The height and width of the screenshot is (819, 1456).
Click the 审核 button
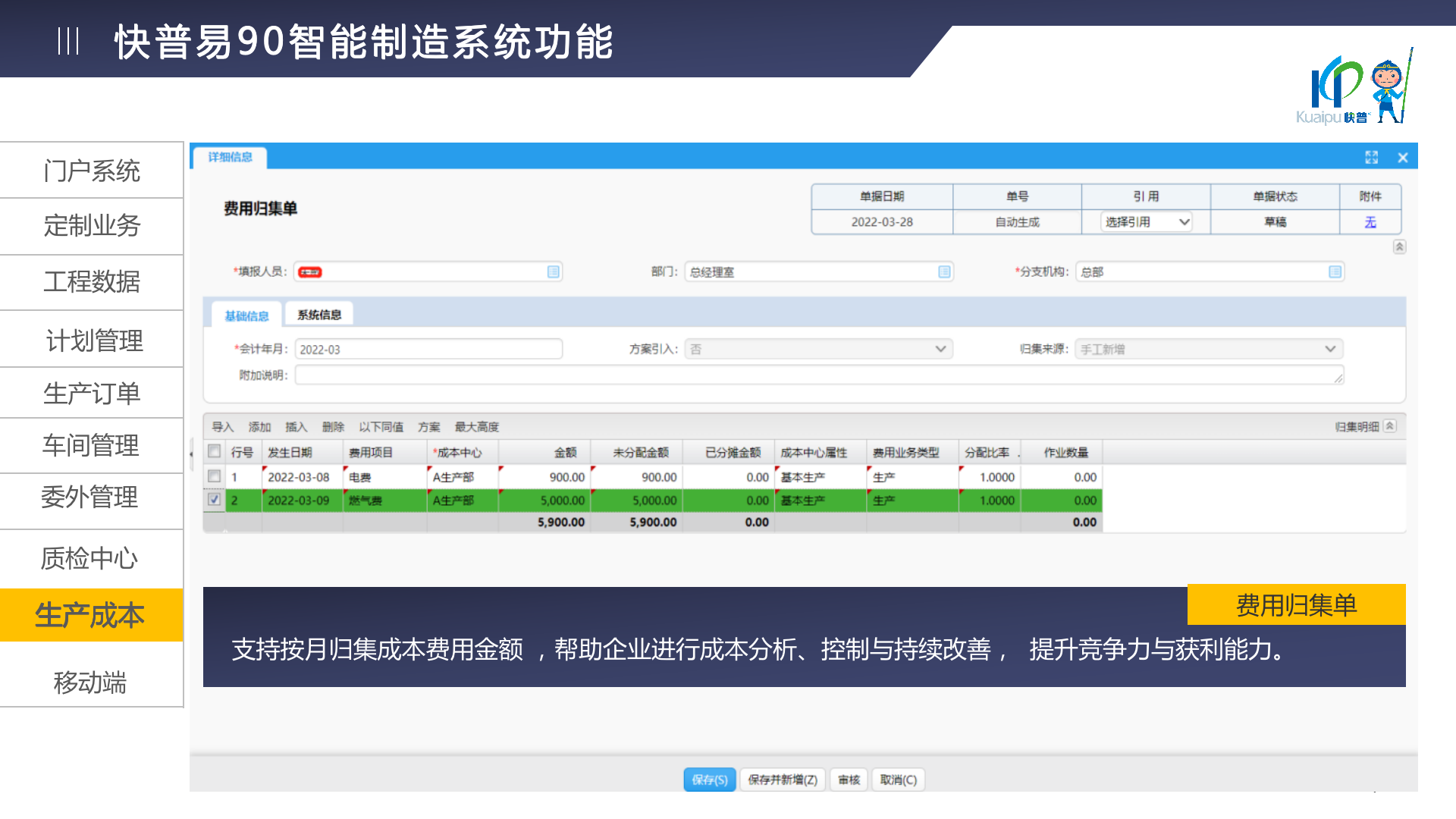pyautogui.click(x=849, y=780)
